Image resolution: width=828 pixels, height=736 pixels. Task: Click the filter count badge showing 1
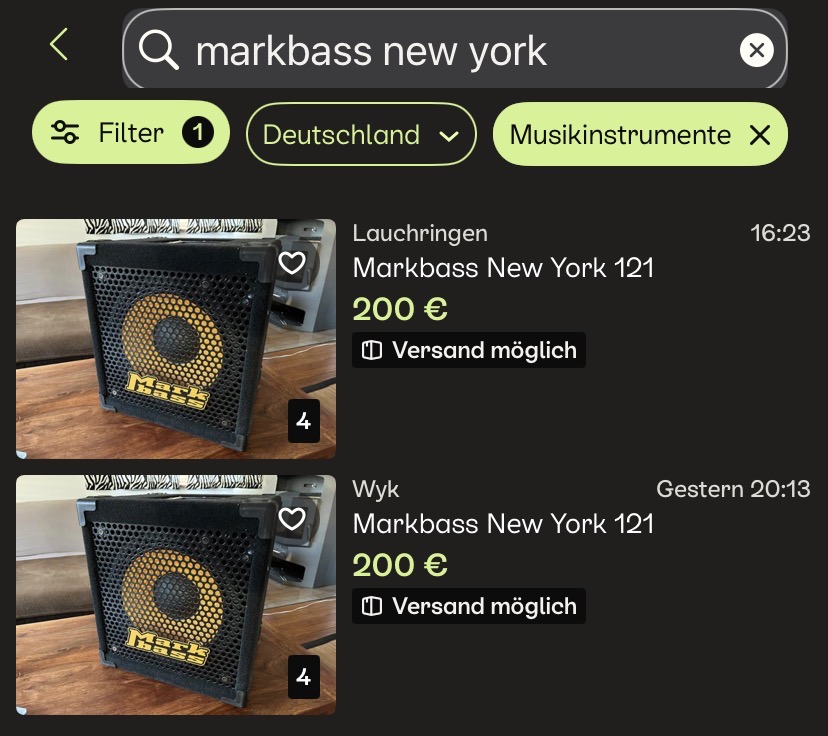tap(197, 133)
